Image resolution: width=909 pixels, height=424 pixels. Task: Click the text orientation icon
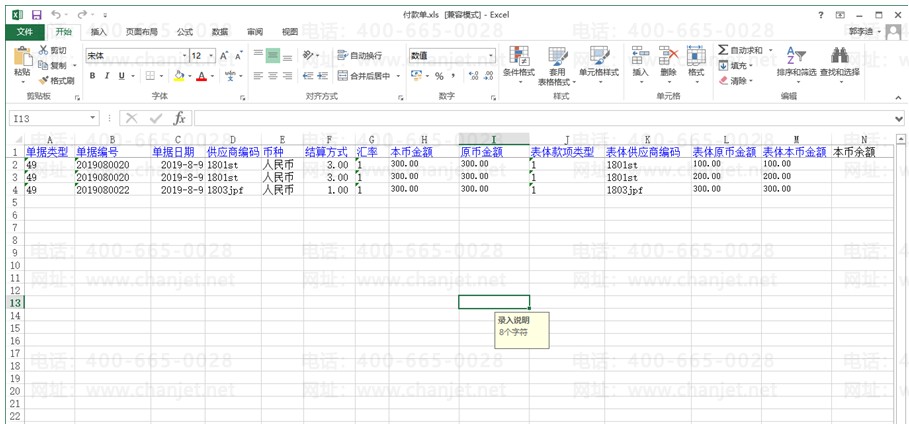pos(308,56)
